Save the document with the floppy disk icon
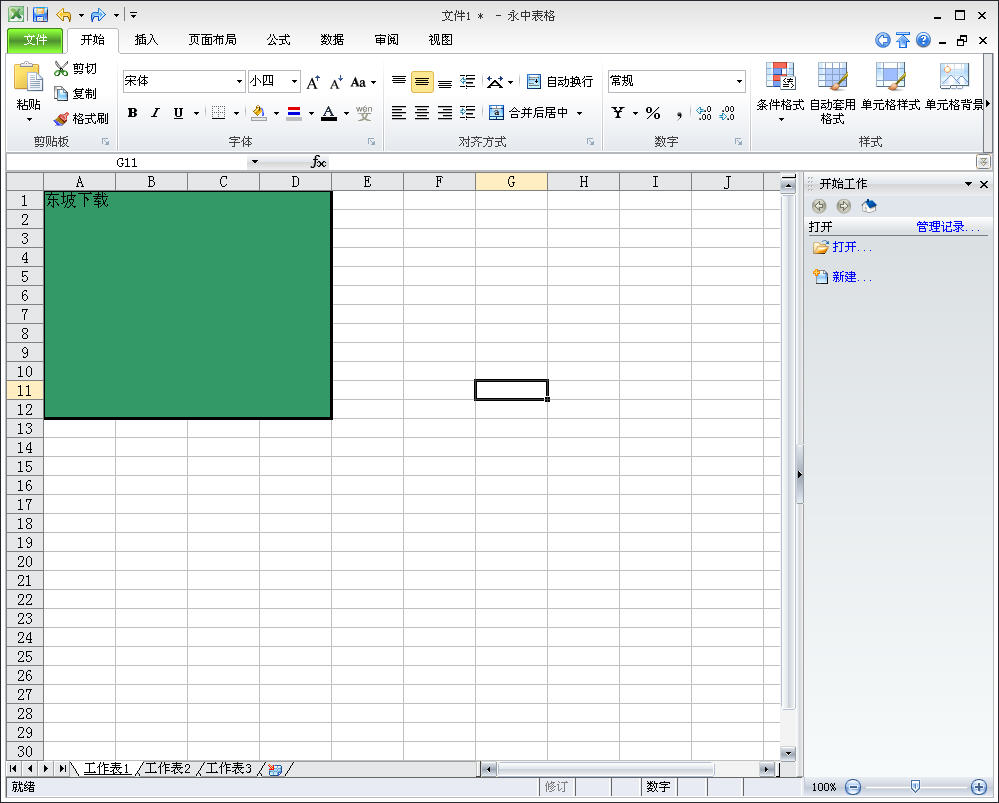999x803 pixels. tap(40, 15)
